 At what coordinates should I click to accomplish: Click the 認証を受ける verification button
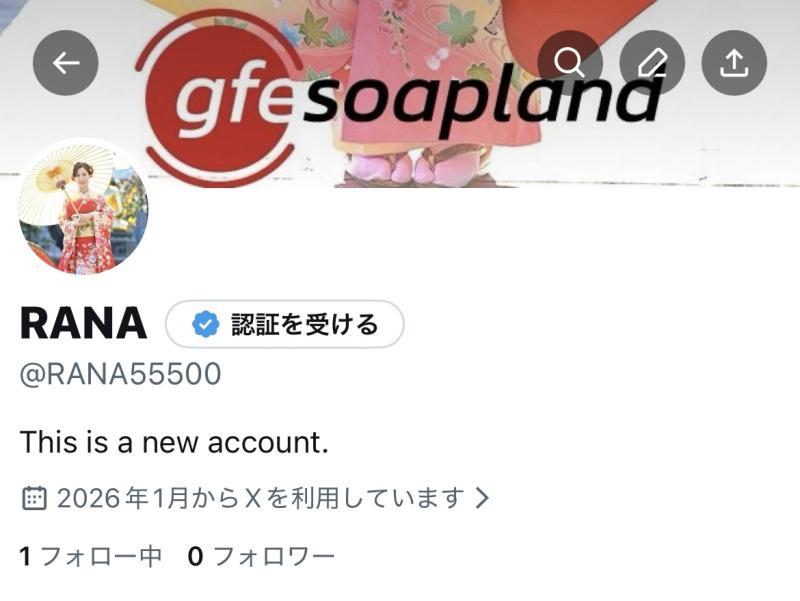coord(285,324)
